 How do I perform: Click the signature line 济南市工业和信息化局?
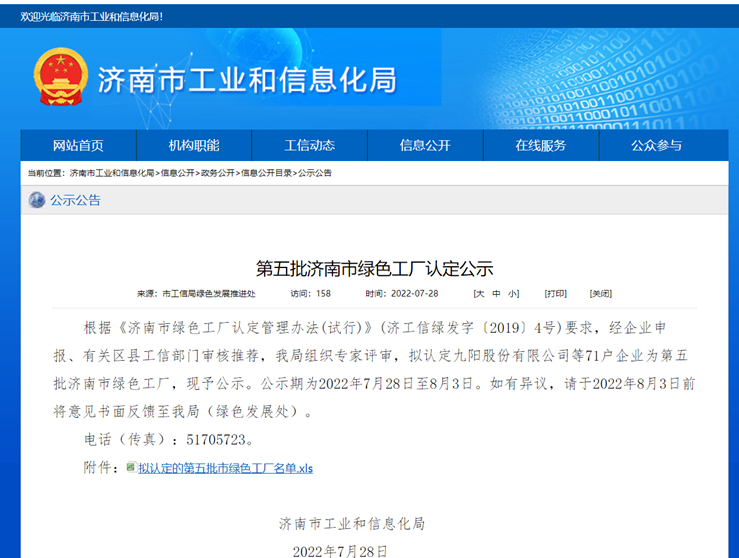click(x=352, y=524)
